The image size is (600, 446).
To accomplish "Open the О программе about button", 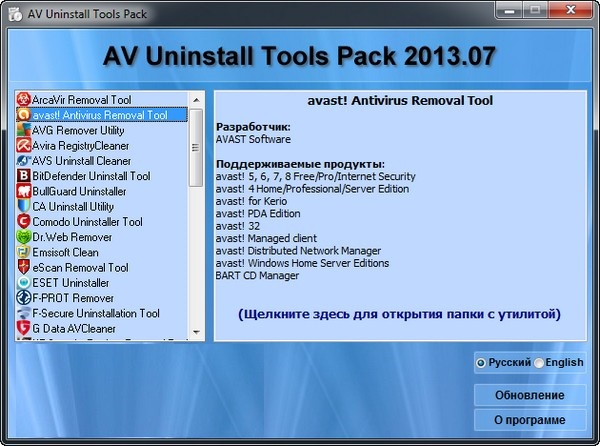I will (x=530, y=420).
